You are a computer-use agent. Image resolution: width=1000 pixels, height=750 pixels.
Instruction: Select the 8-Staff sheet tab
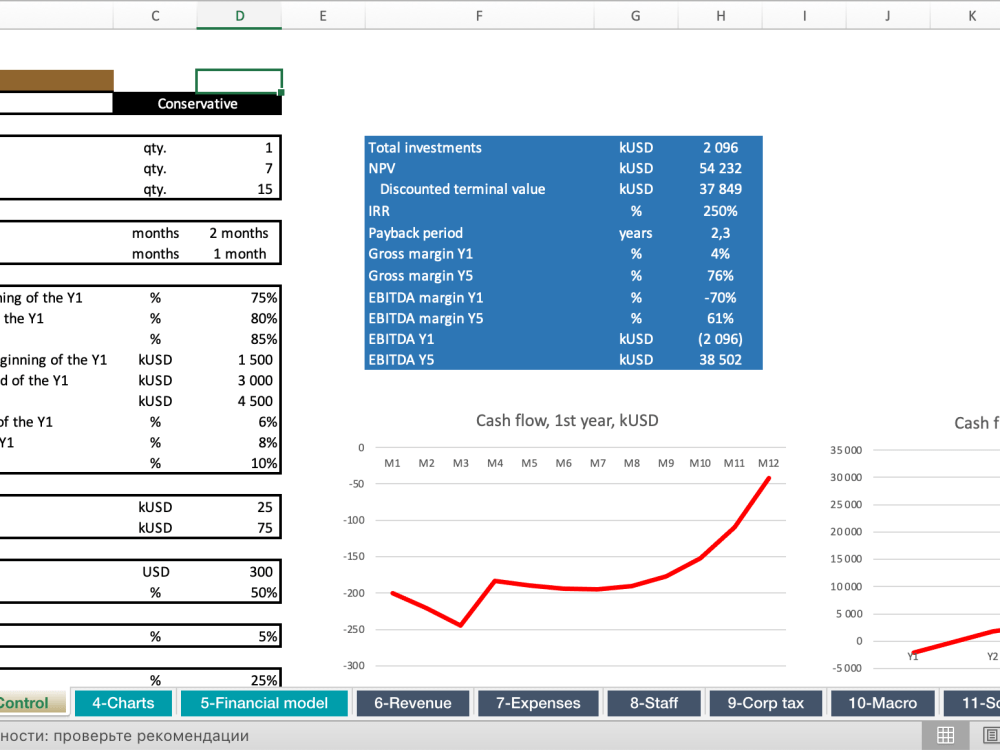click(654, 703)
